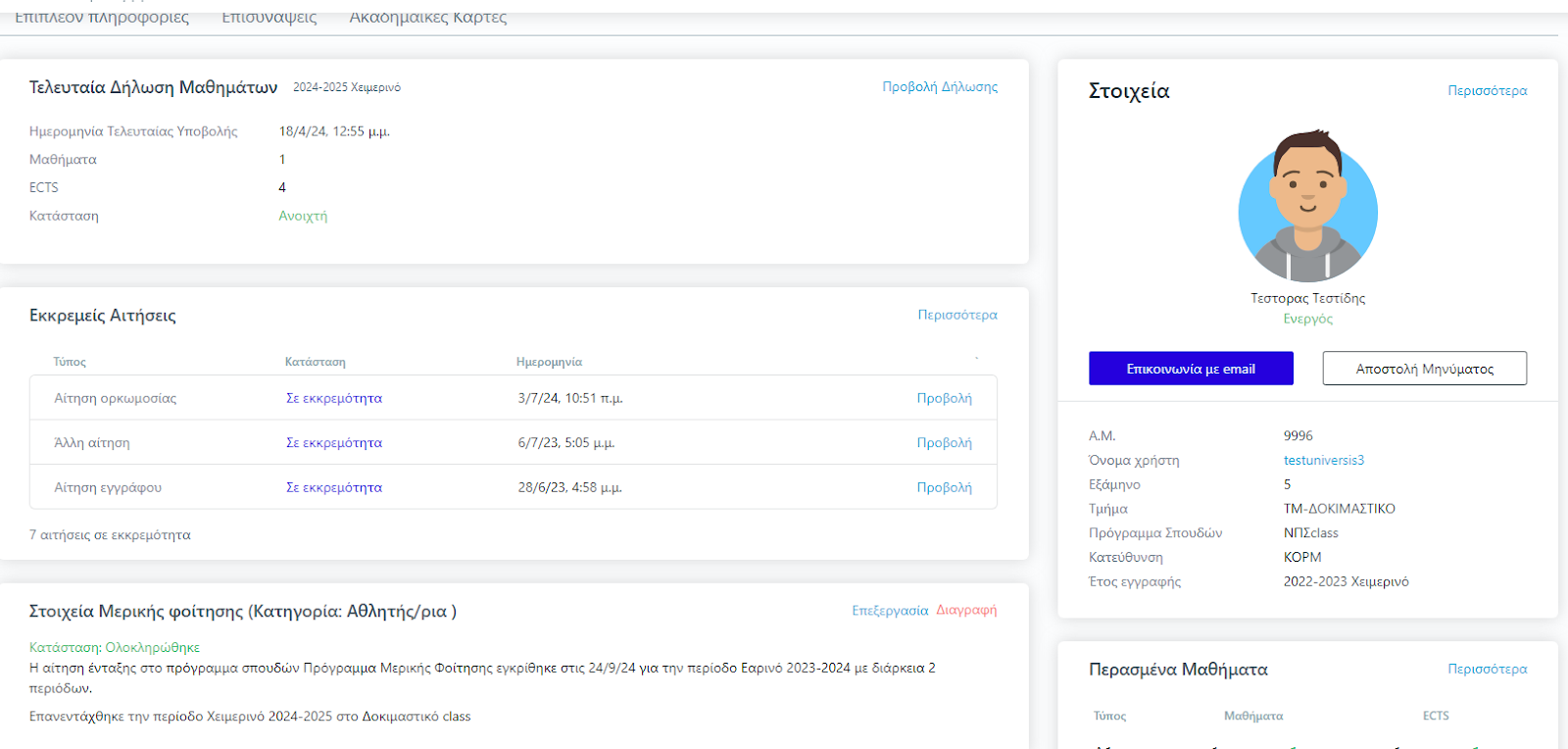Select the Τύπος column header in Περασμένα Μαθήματα
Screen dimensions: 1568x749
coord(1110,716)
